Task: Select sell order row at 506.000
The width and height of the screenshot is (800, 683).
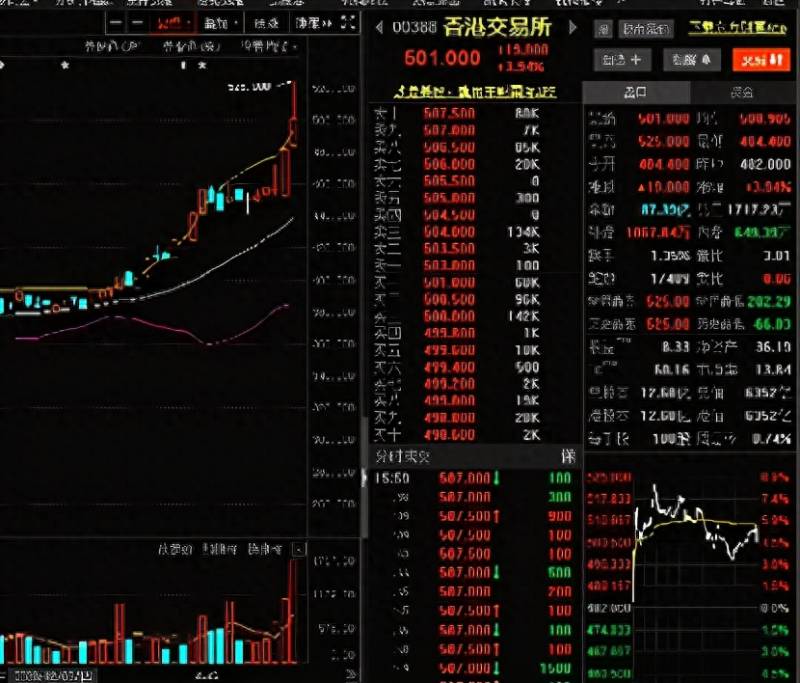Action: pos(457,164)
